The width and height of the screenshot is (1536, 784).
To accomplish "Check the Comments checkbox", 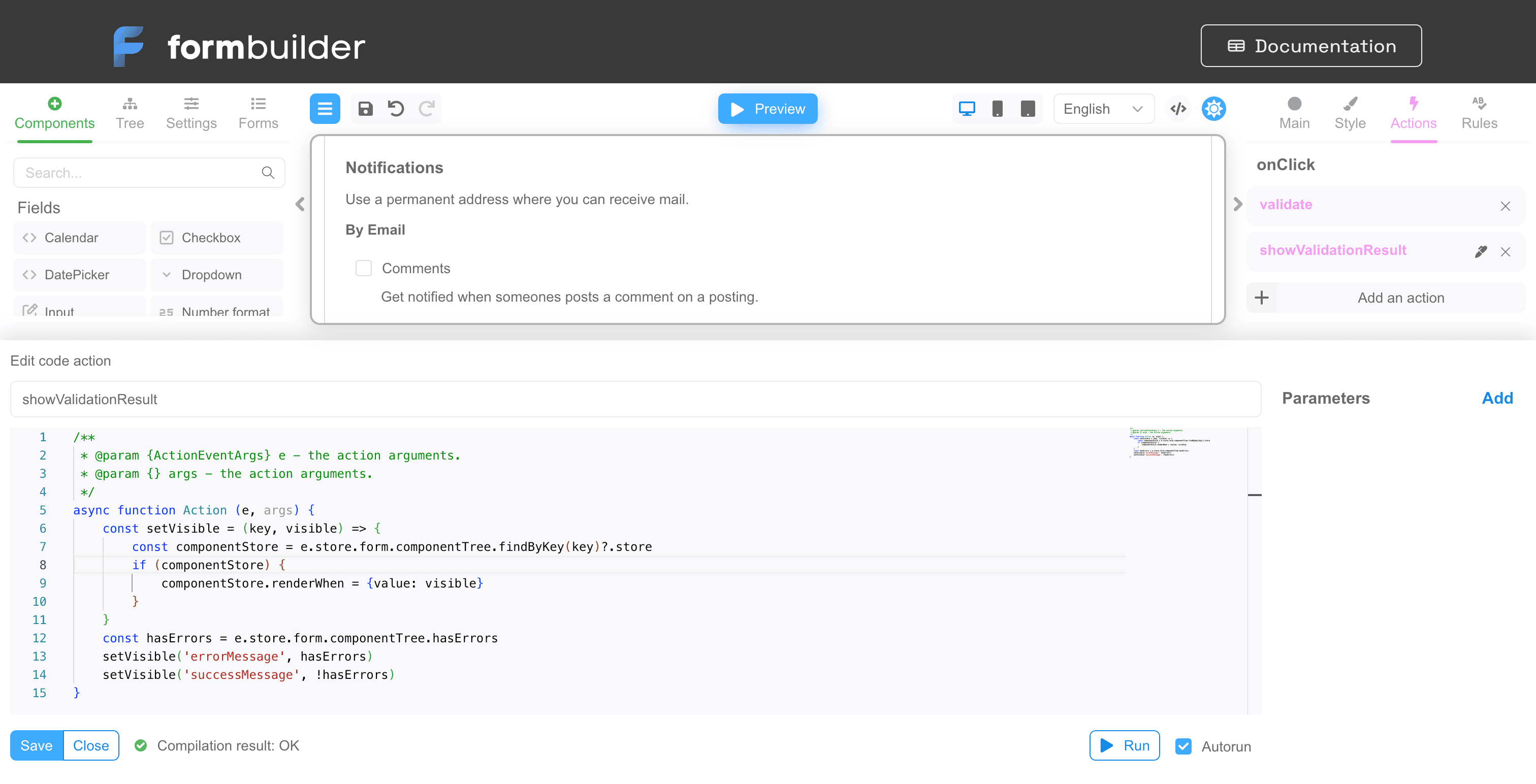I will (363, 268).
